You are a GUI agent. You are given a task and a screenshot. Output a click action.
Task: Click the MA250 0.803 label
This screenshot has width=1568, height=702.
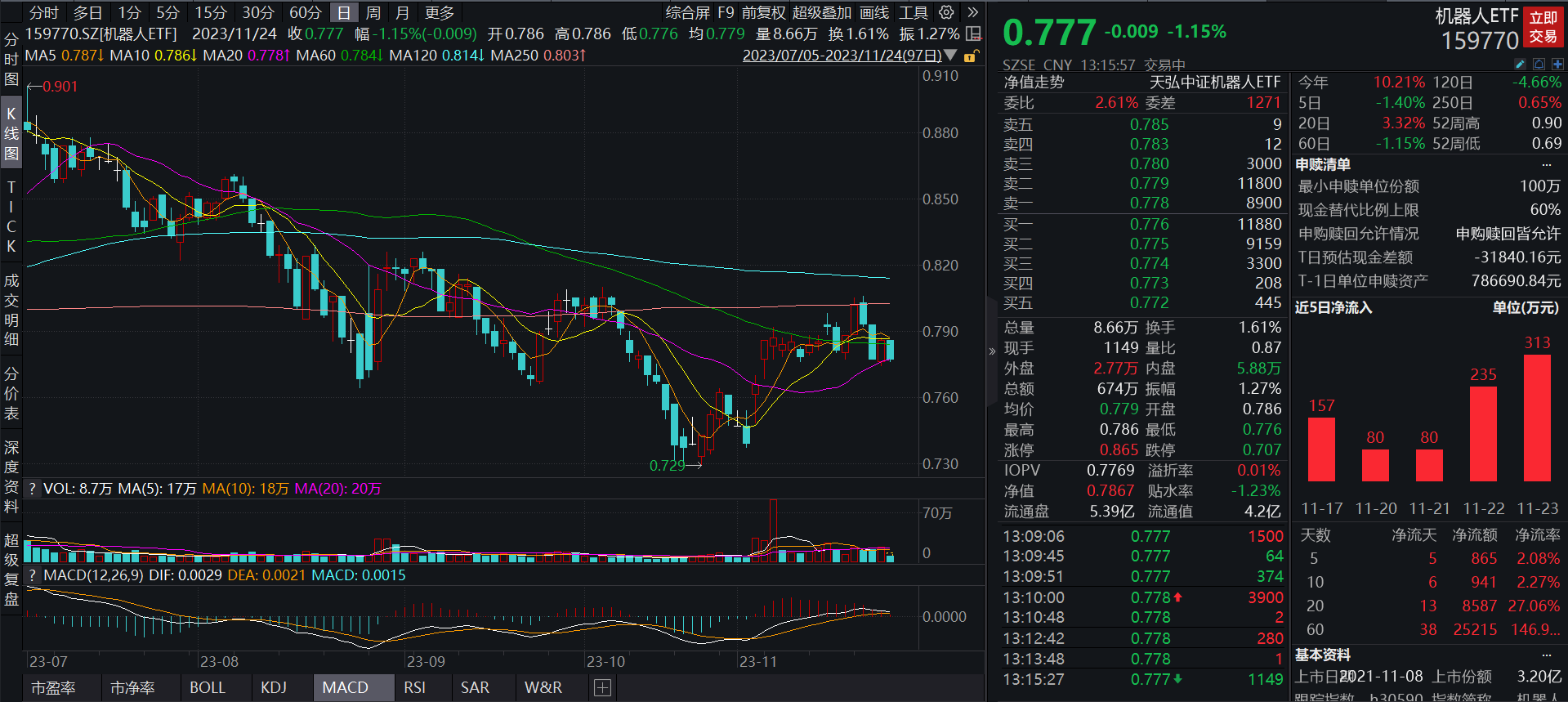click(x=538, y=56)
